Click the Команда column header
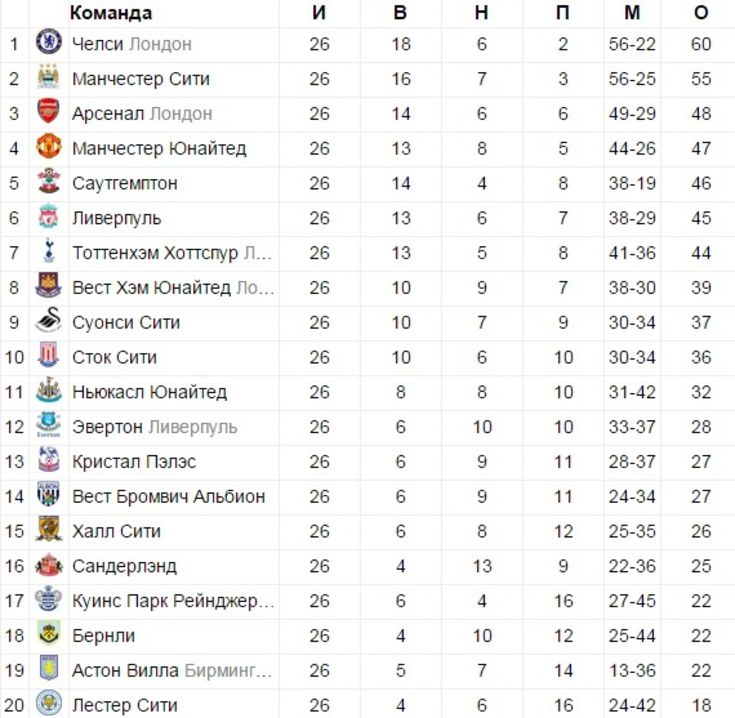This screenshot has width=735, height=718. [x=111, y=13]
